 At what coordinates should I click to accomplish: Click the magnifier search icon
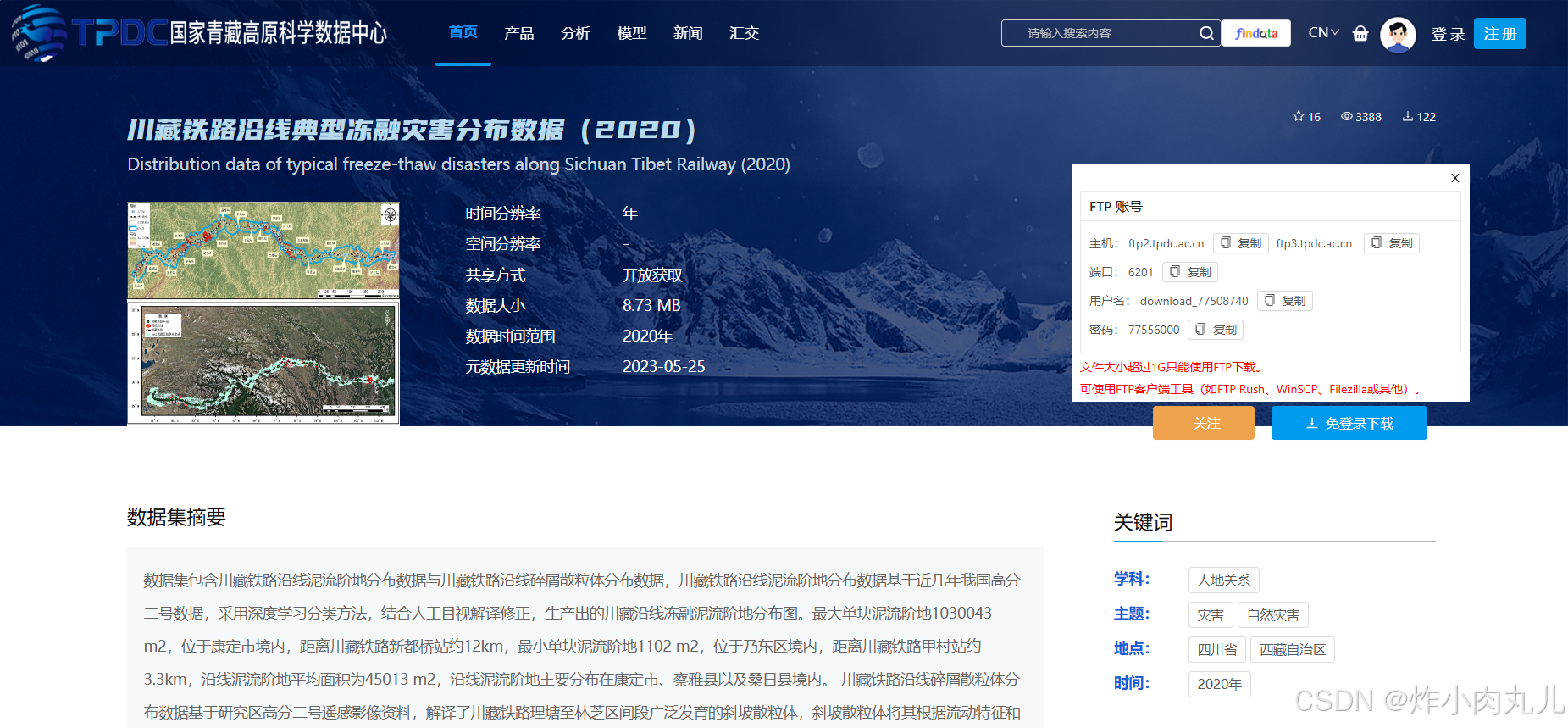[1206, 33]
